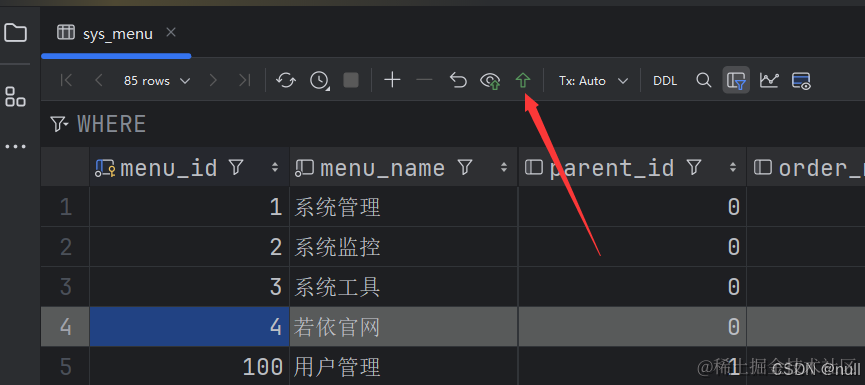Select the cell 若依官网
The height and width of the screenshot is (385, 865).
coord(403,327)
